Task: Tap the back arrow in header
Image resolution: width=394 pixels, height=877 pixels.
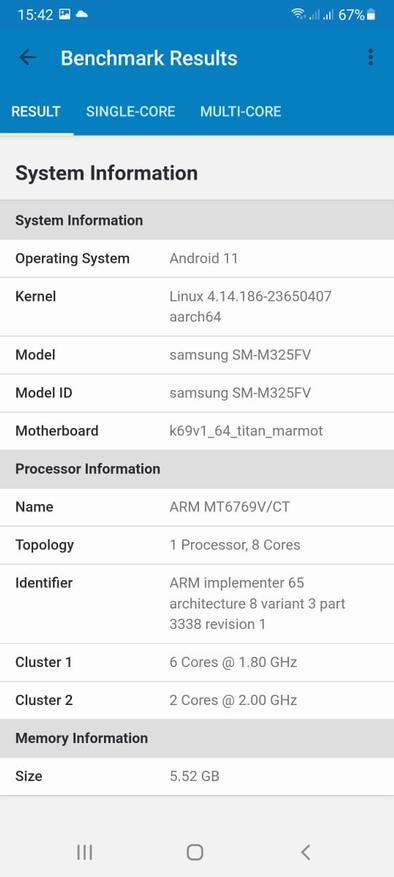Action: [27, 58]
